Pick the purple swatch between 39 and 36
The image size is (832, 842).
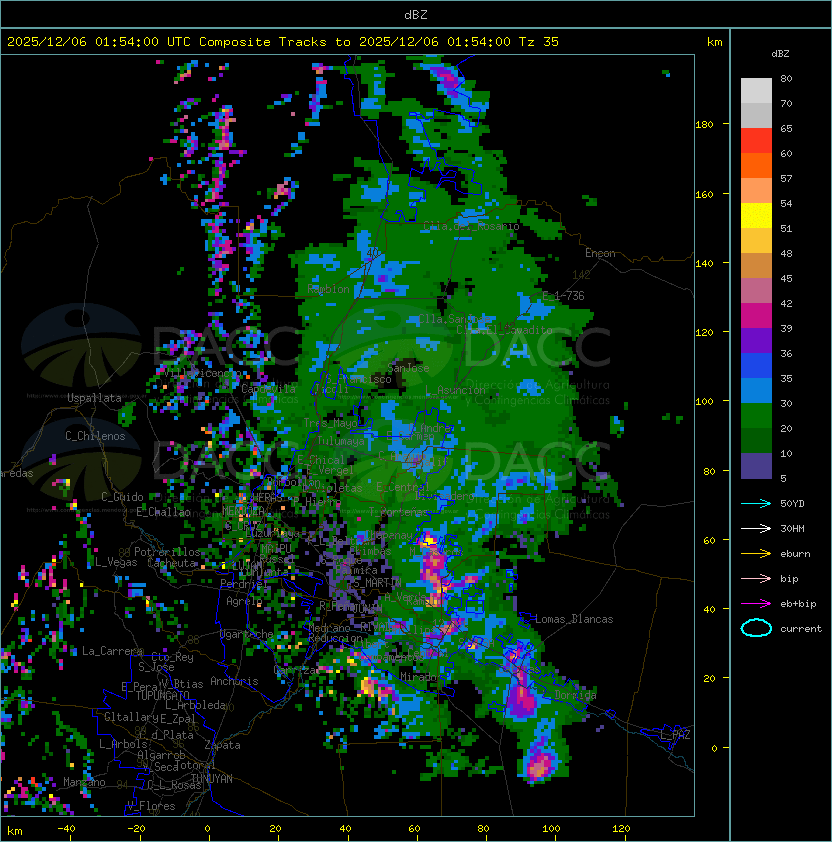[756, 341]
